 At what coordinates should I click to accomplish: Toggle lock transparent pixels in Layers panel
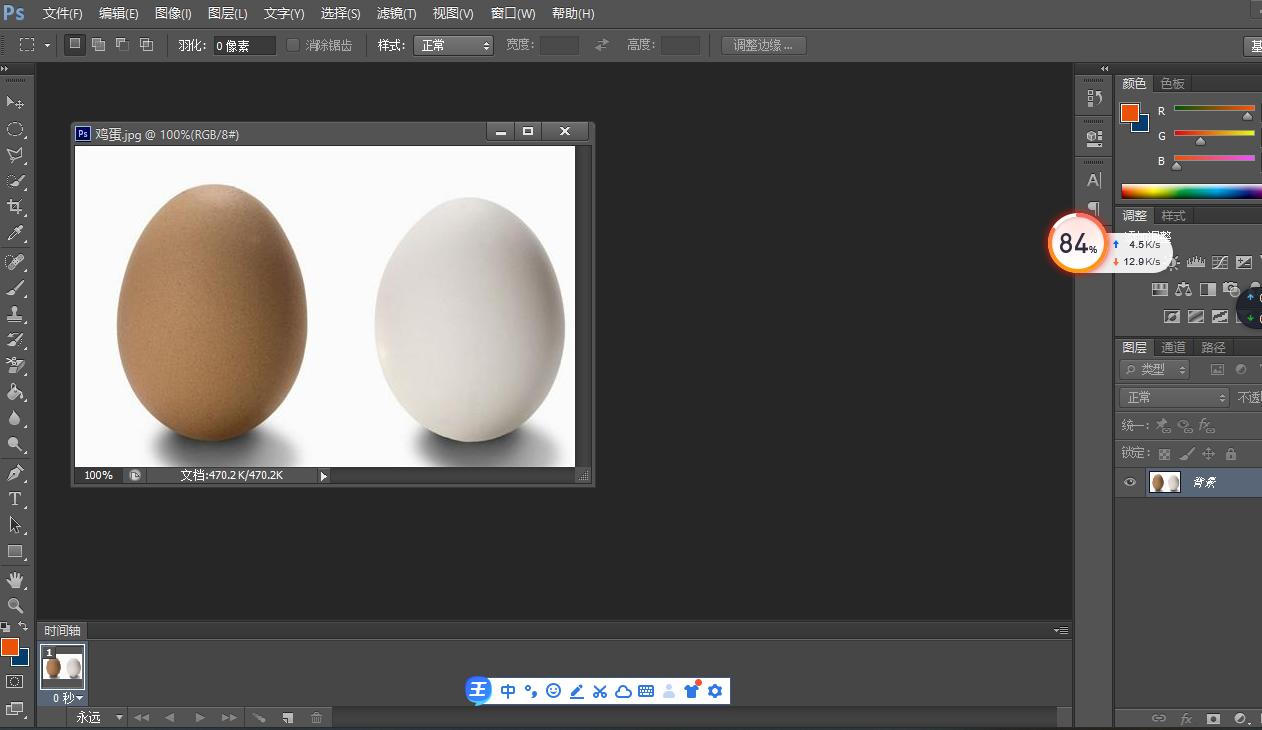pos(1166,453)
